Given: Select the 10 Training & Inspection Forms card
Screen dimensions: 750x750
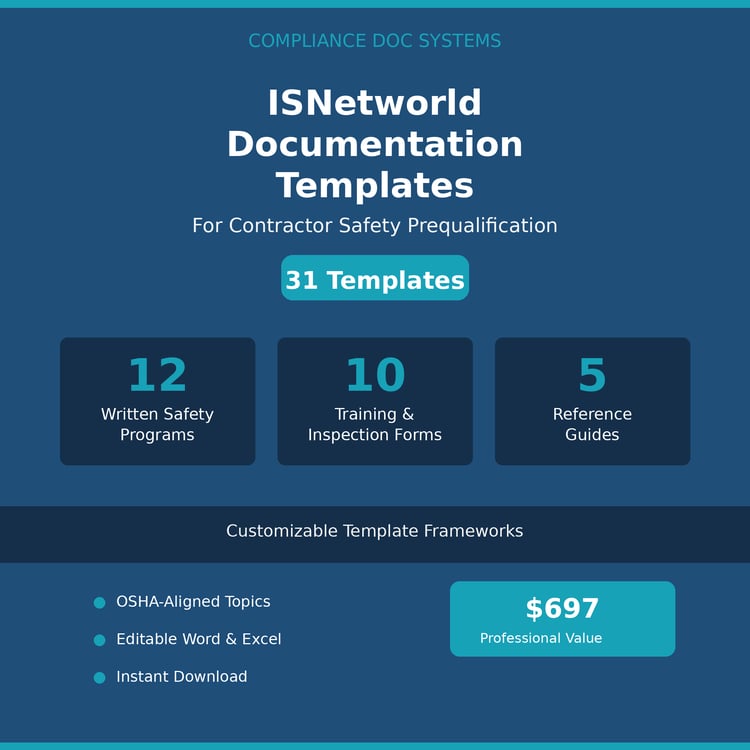Looking at the screenshot, I should click(375, 401).
